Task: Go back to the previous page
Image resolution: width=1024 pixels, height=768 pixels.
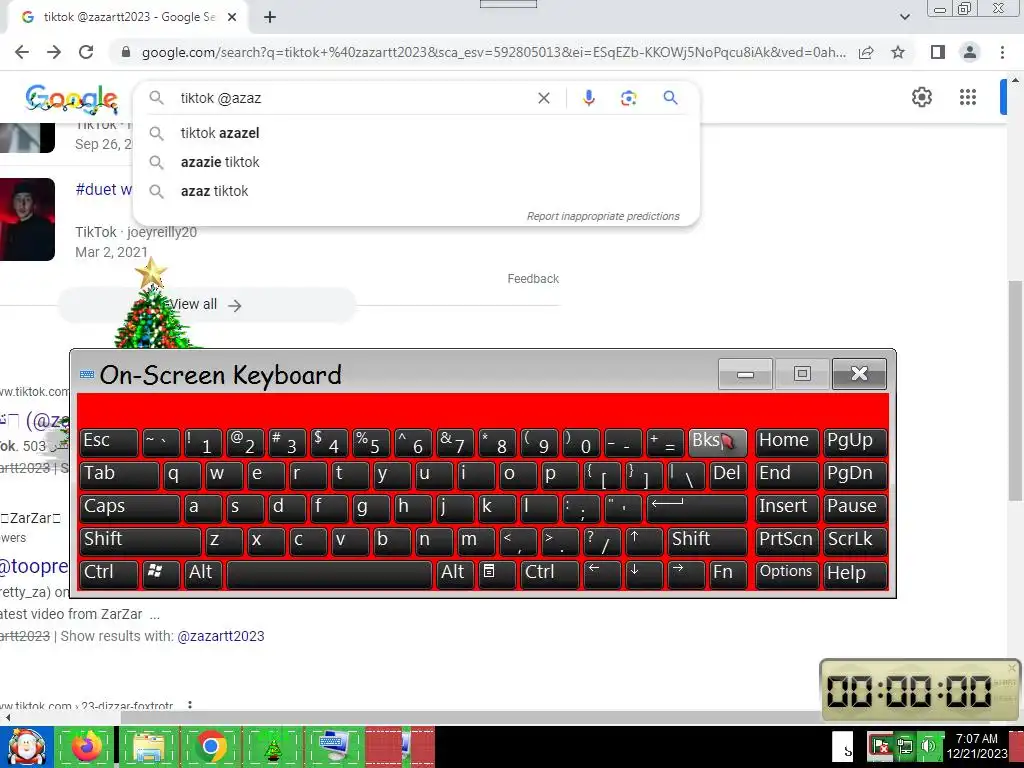Action: (x=22, y=52)
